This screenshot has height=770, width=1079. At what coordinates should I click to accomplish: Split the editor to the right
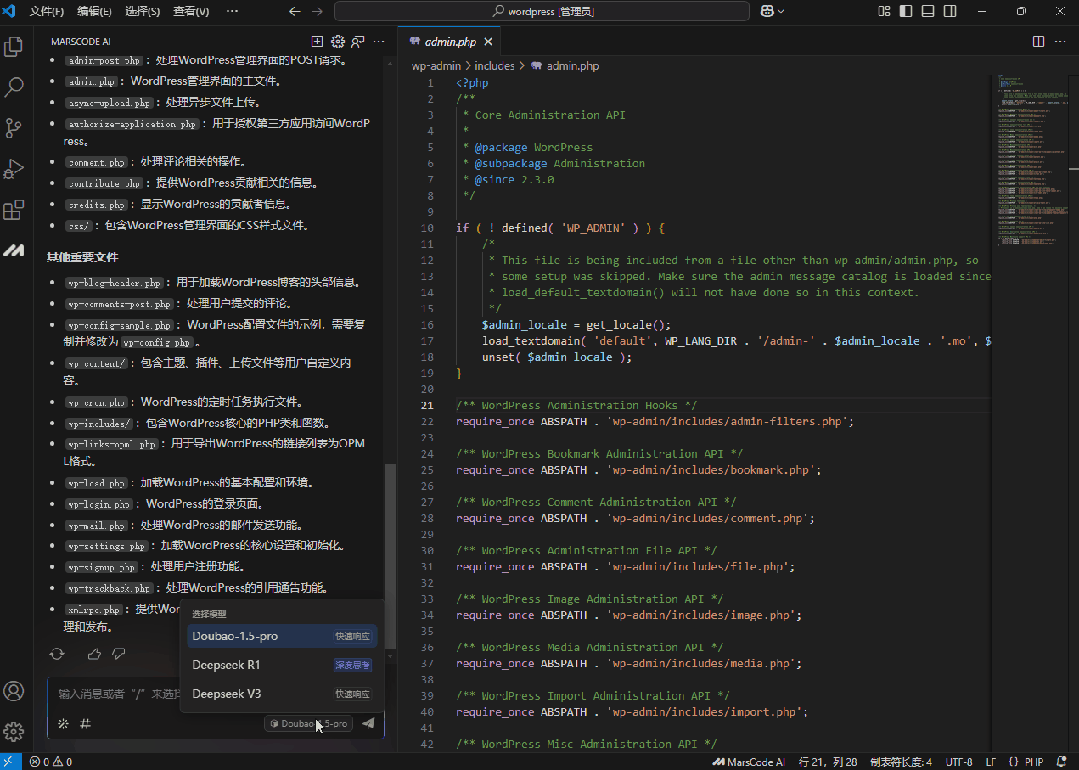[1038, 42]
